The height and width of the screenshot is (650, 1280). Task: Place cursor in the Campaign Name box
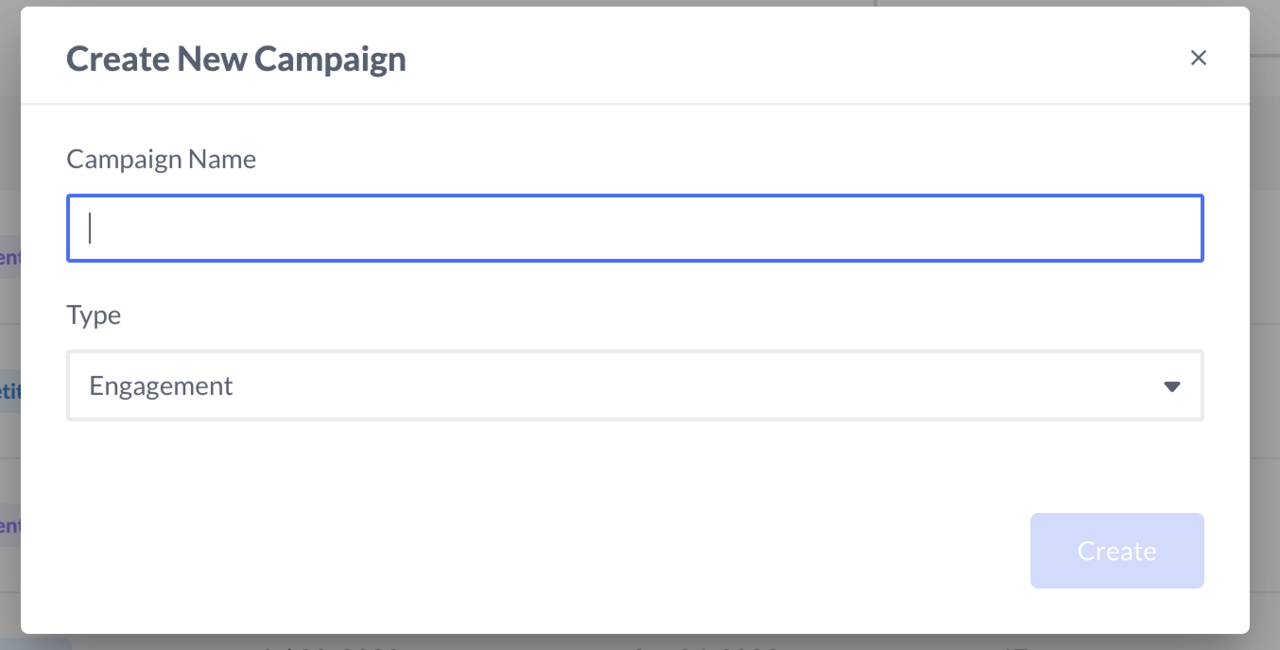click(634, 228)
